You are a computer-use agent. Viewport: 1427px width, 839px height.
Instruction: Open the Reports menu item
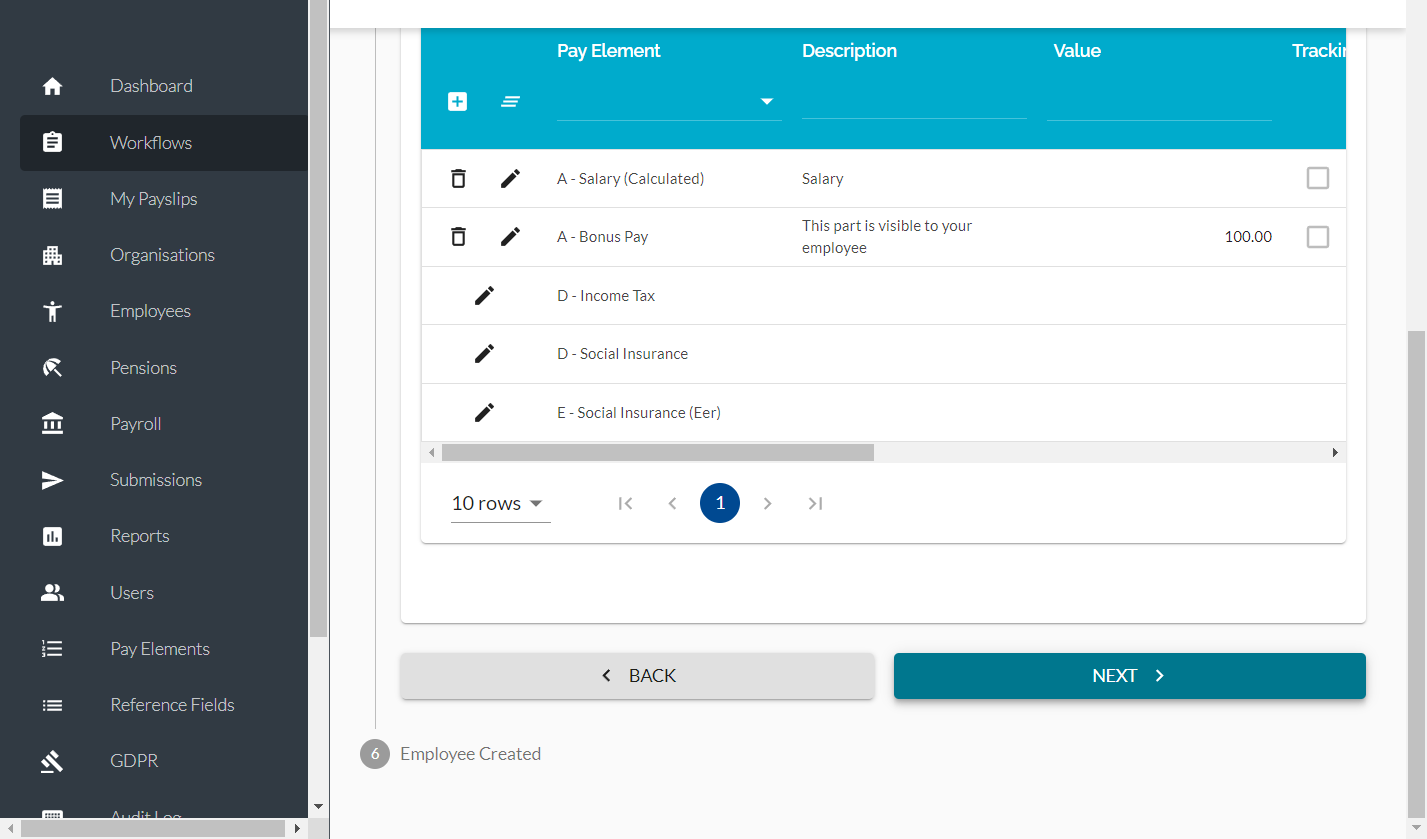click(164, 536)
